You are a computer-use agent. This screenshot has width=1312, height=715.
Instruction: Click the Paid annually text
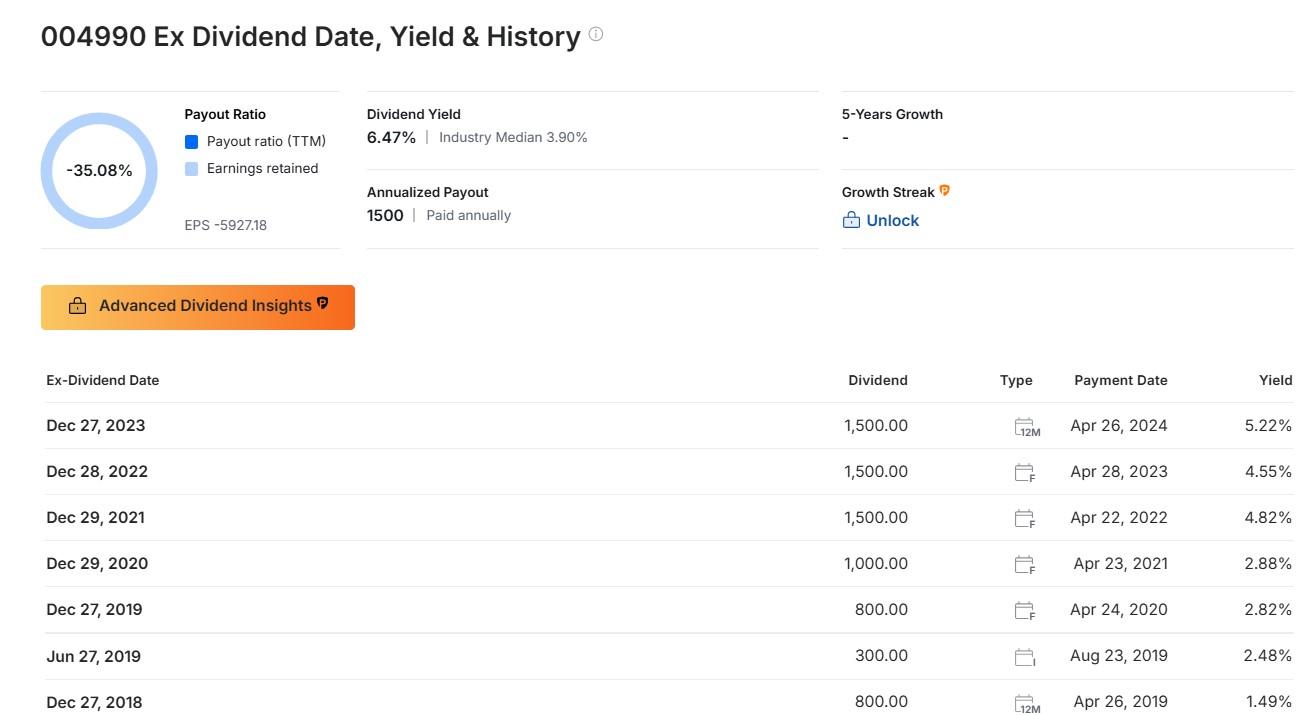(x=468, y=216)
